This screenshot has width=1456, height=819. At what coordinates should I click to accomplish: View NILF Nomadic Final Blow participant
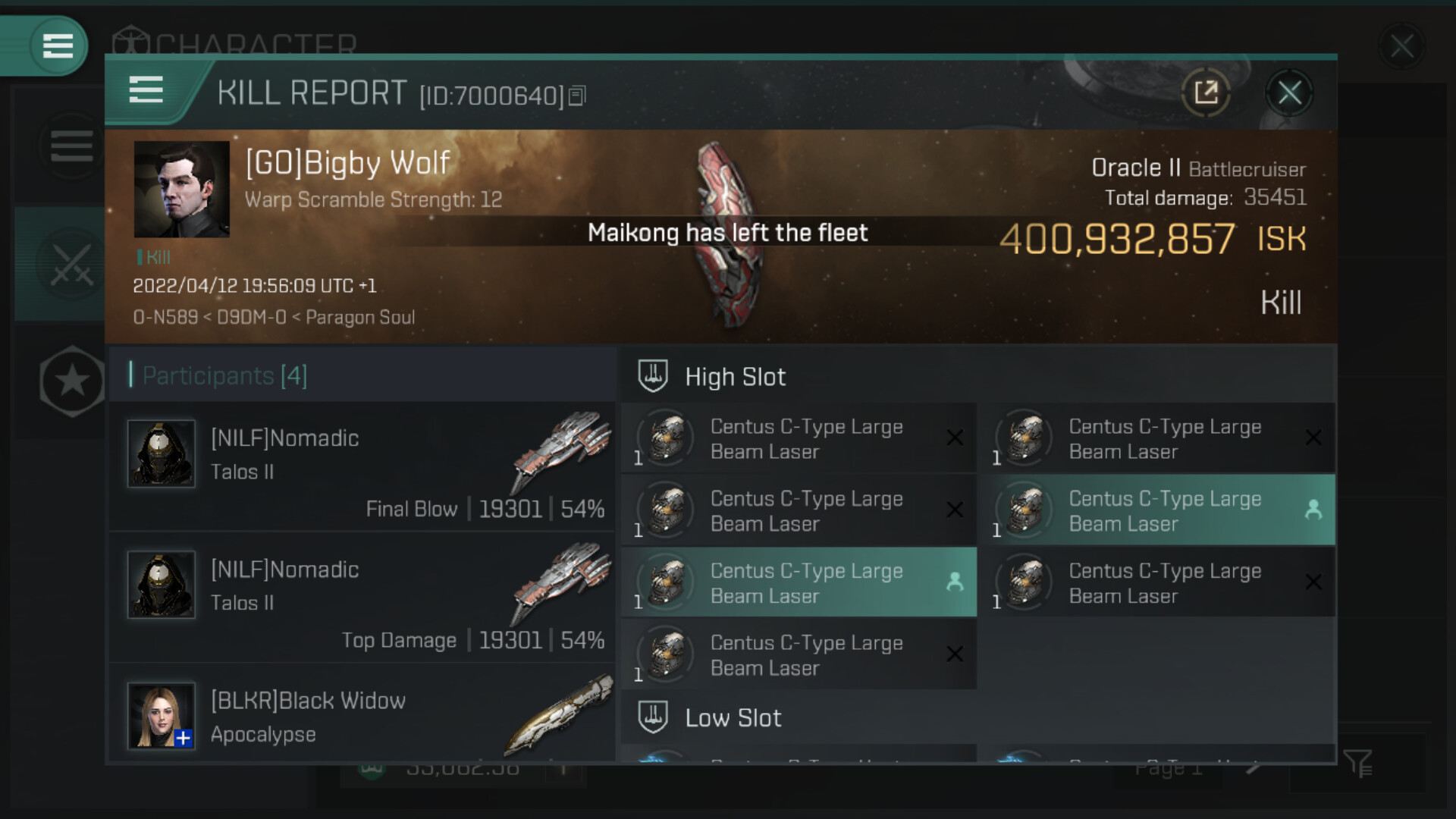click(x=362, y=466)
